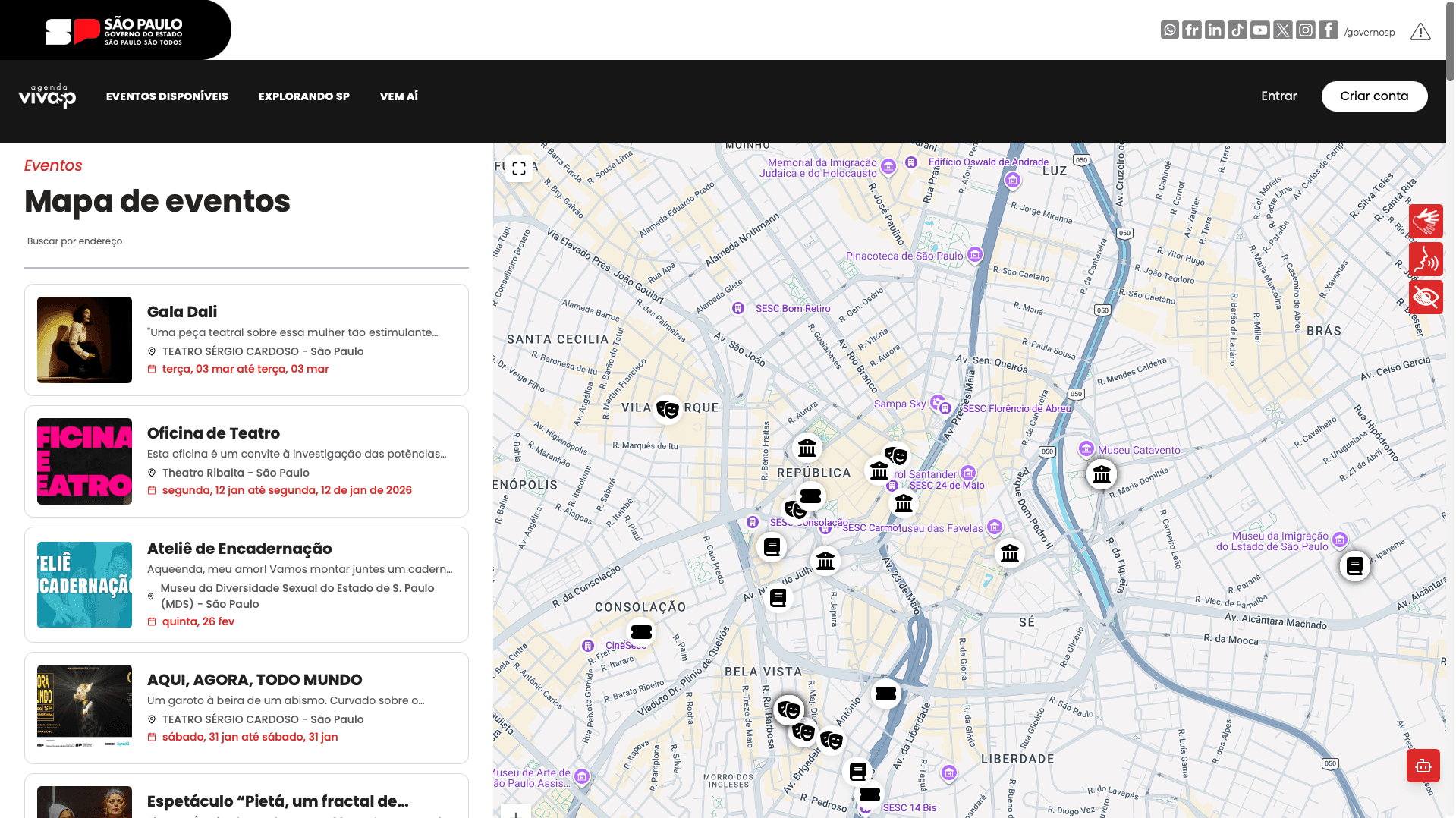This screenshot has height=818, width=1456.
Task: Toggle the map fullscreen button
Action: coord(519,168)
